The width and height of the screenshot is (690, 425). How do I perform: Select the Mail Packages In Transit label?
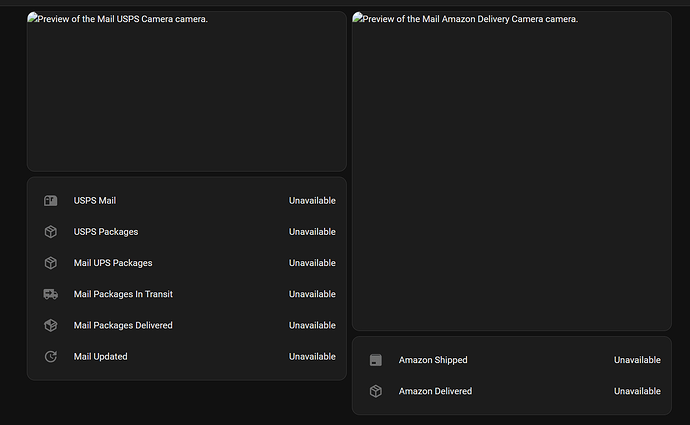pos(123,294)
